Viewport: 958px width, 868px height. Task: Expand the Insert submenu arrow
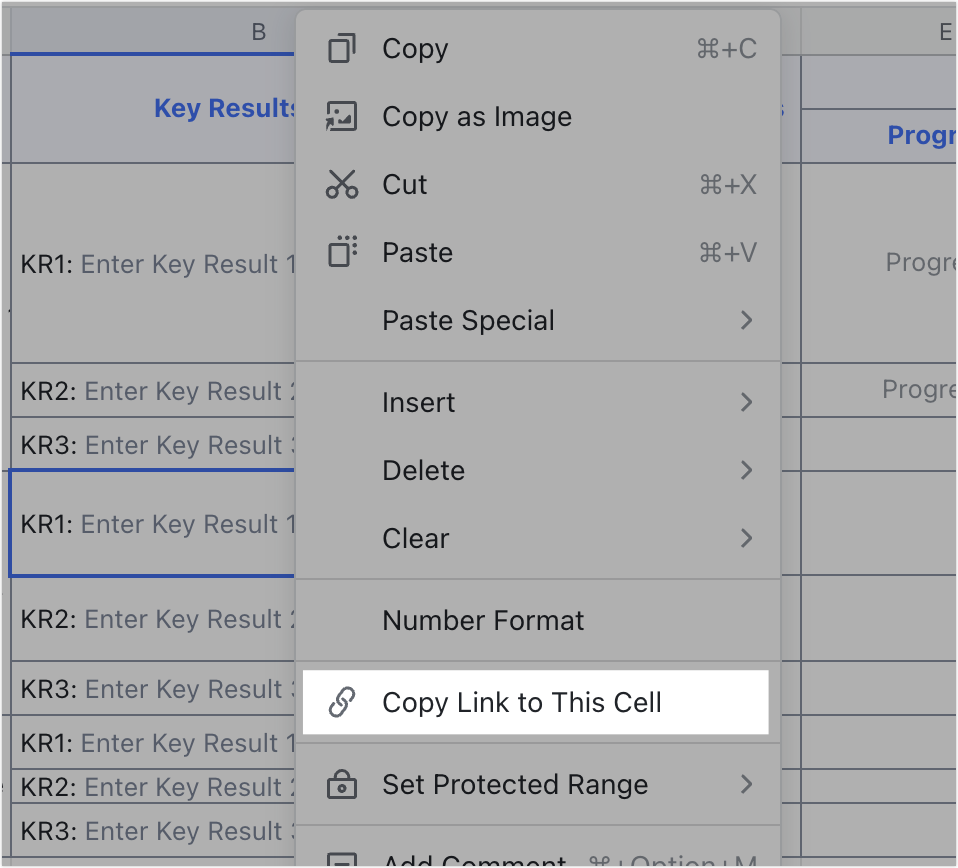(x=747, y=402)
